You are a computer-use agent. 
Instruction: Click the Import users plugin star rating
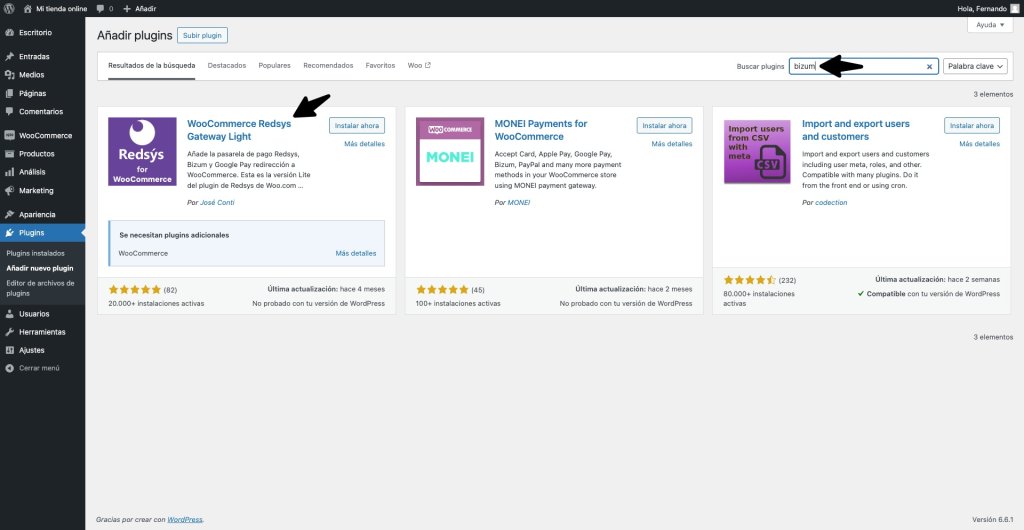(750, 280)
